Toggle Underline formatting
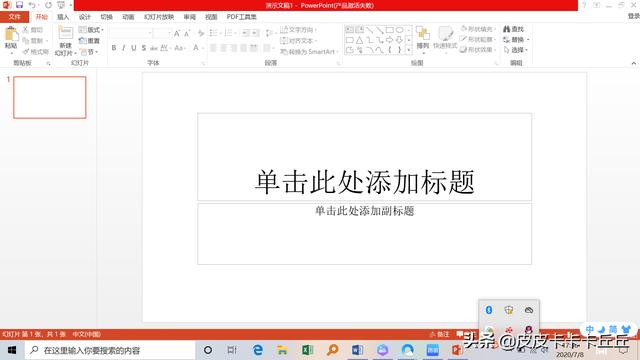 pos(133,48)
